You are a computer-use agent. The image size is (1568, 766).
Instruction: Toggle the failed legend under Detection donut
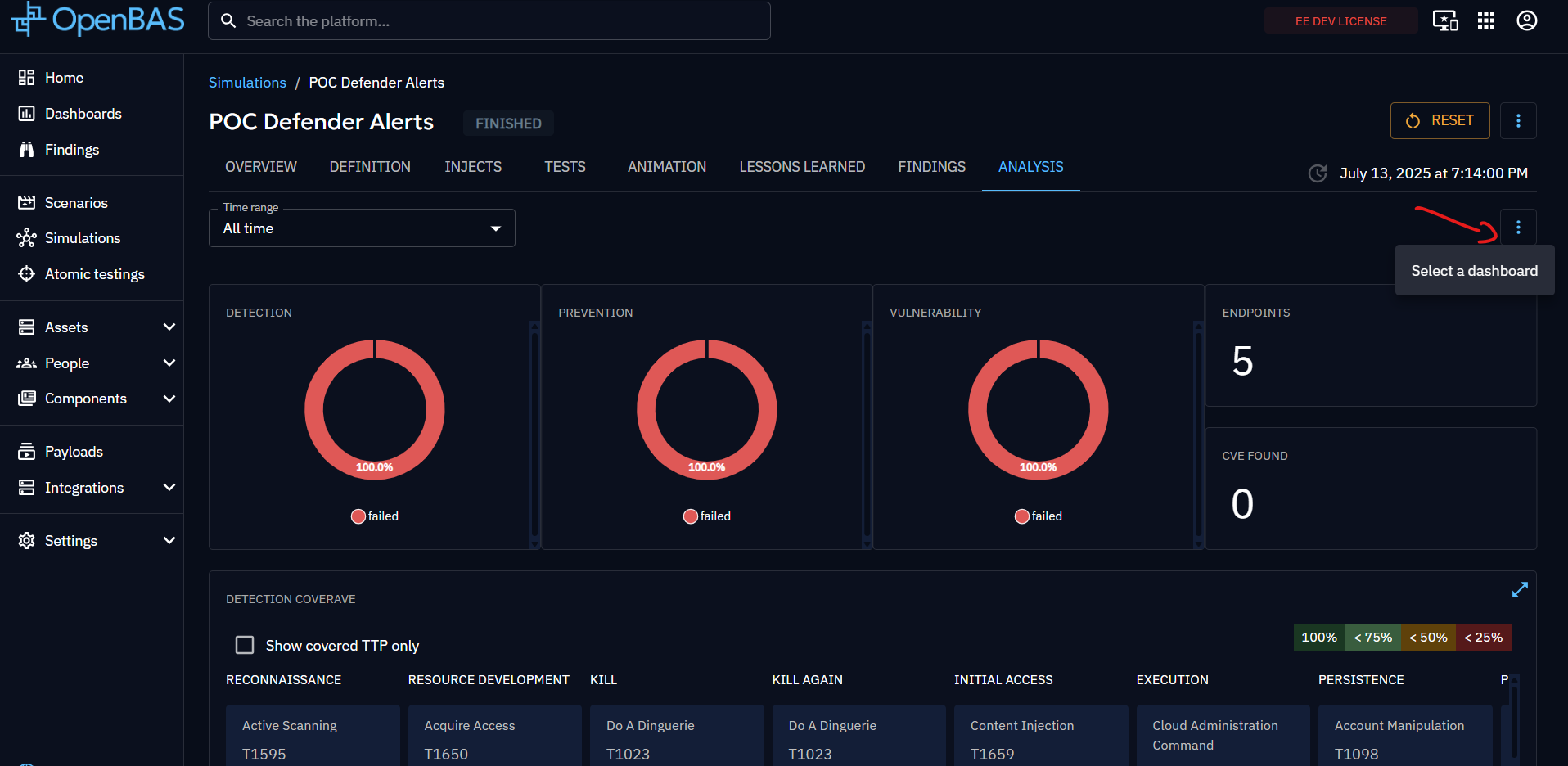tap(374, 516)
